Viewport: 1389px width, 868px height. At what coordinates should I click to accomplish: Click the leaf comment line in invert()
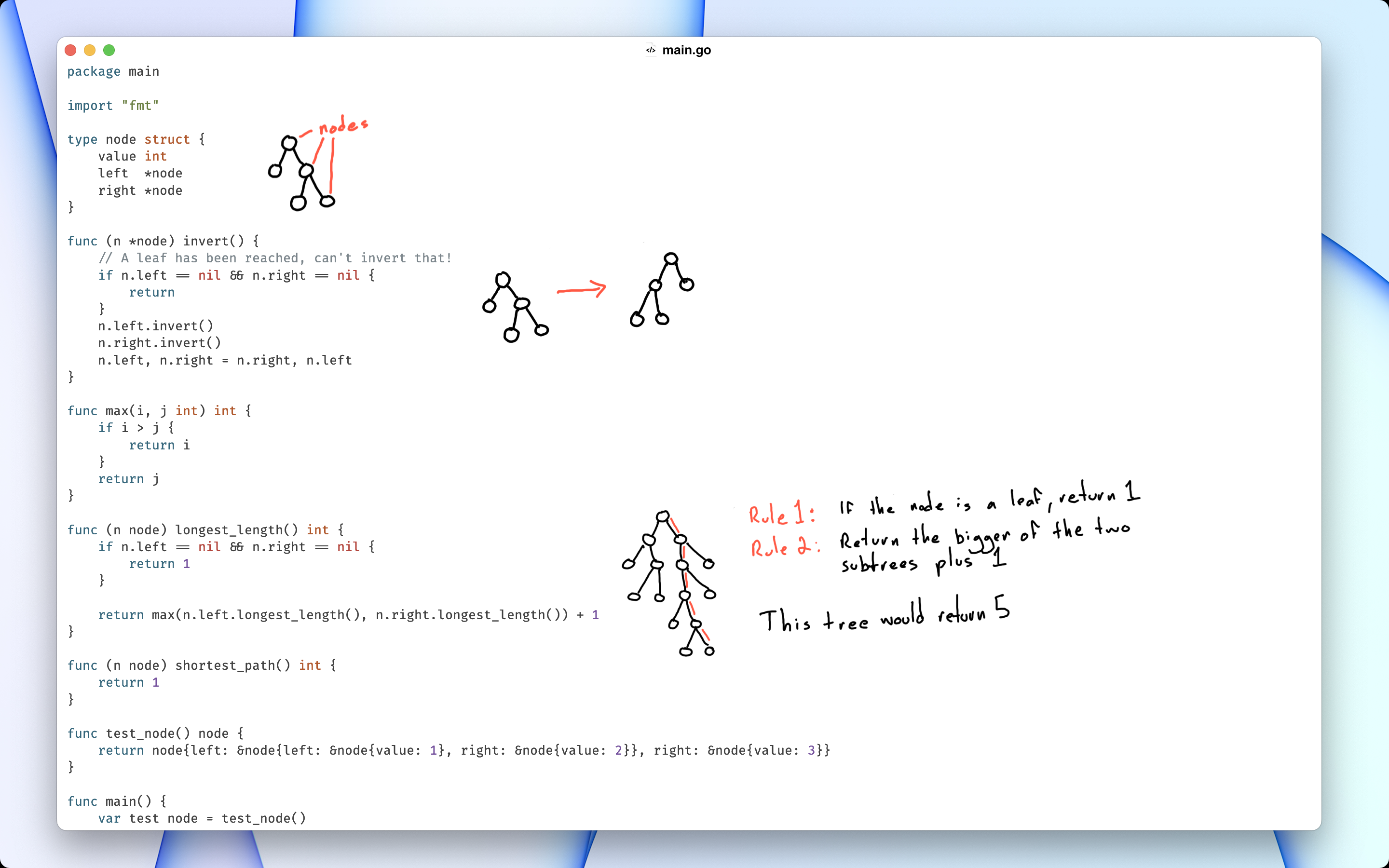[x=275, y=258]
